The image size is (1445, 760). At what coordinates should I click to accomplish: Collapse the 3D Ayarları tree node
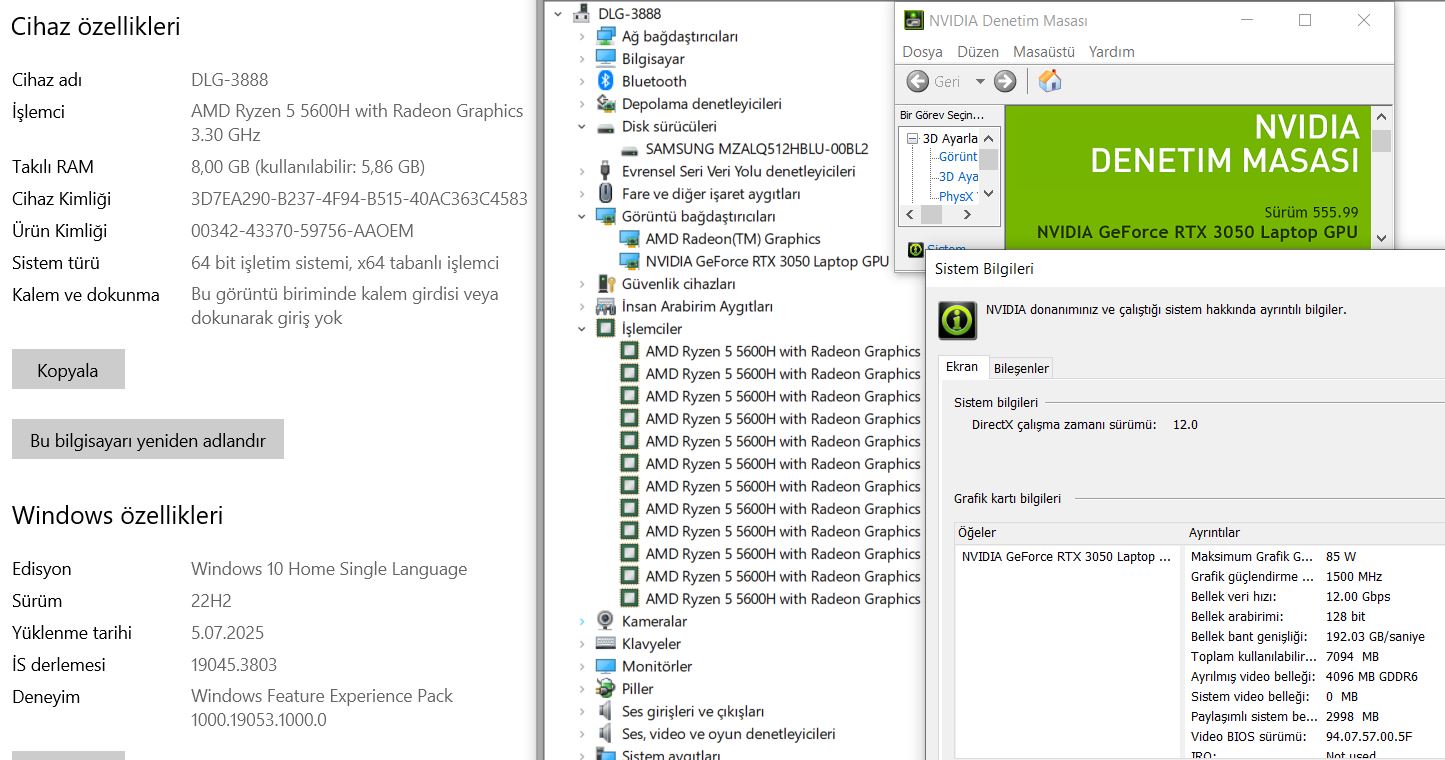[x=912, y=139]
